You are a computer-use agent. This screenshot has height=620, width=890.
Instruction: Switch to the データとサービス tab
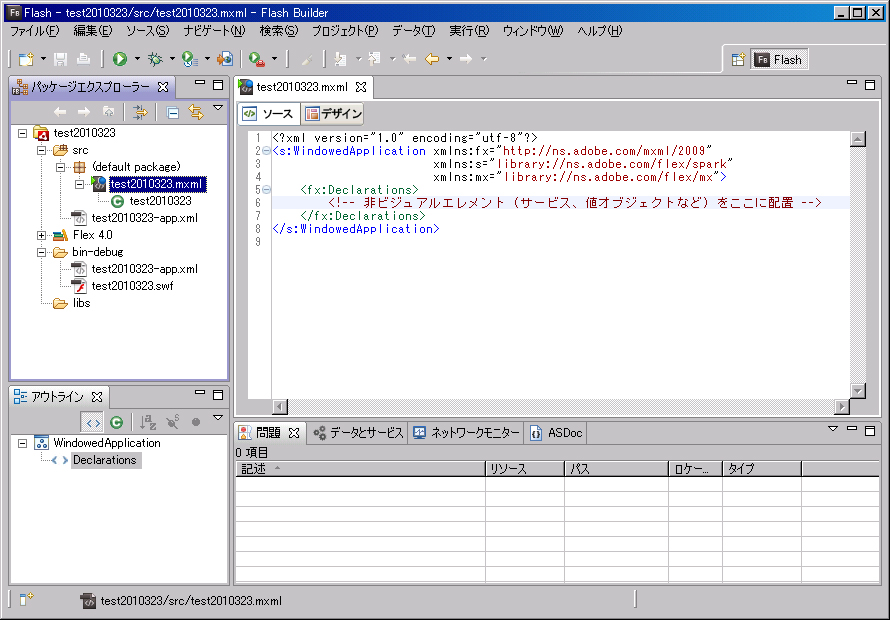[x=358, y=433]
